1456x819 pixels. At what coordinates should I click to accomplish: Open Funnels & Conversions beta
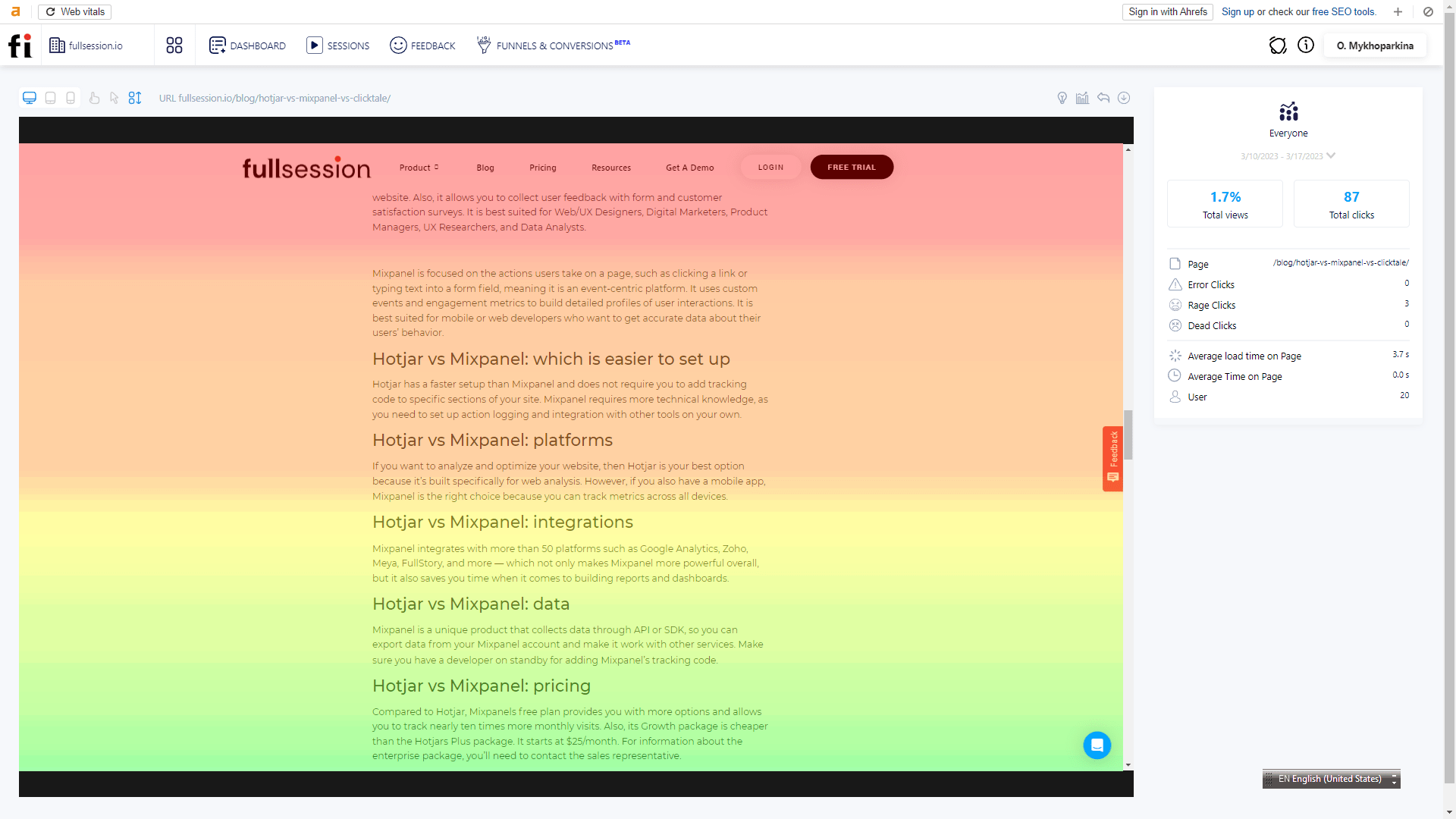pyautogui.click(x=553, y=45)
